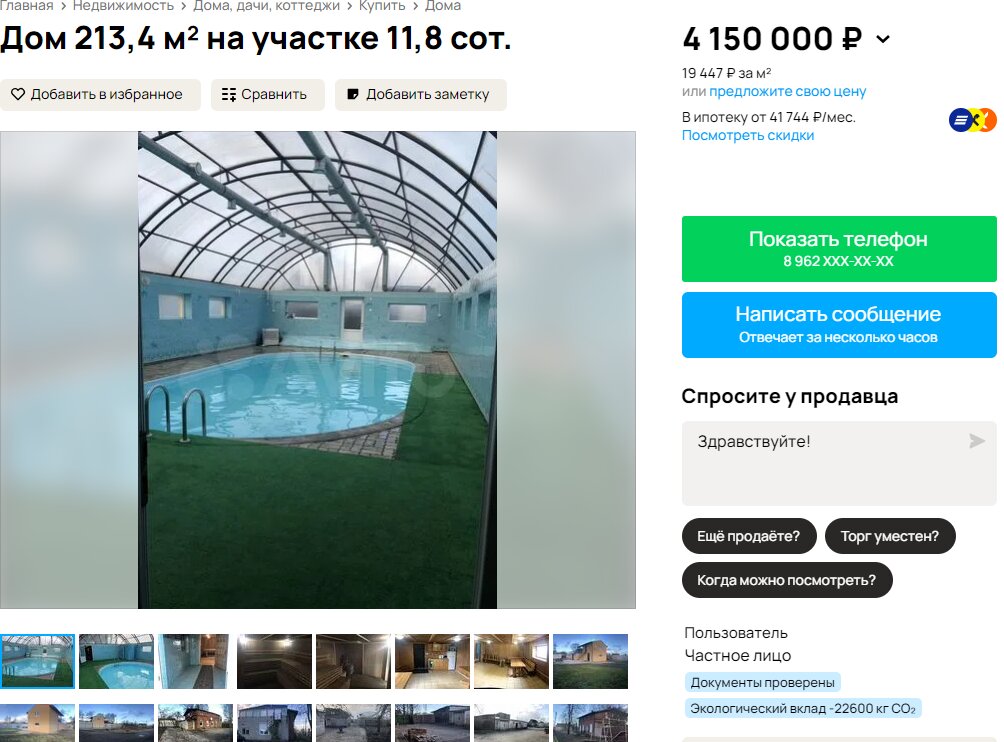Choose Когда можно посмотреть? quick question
Viewport: 1004px width, 742px height.
(x=787, y=580)
